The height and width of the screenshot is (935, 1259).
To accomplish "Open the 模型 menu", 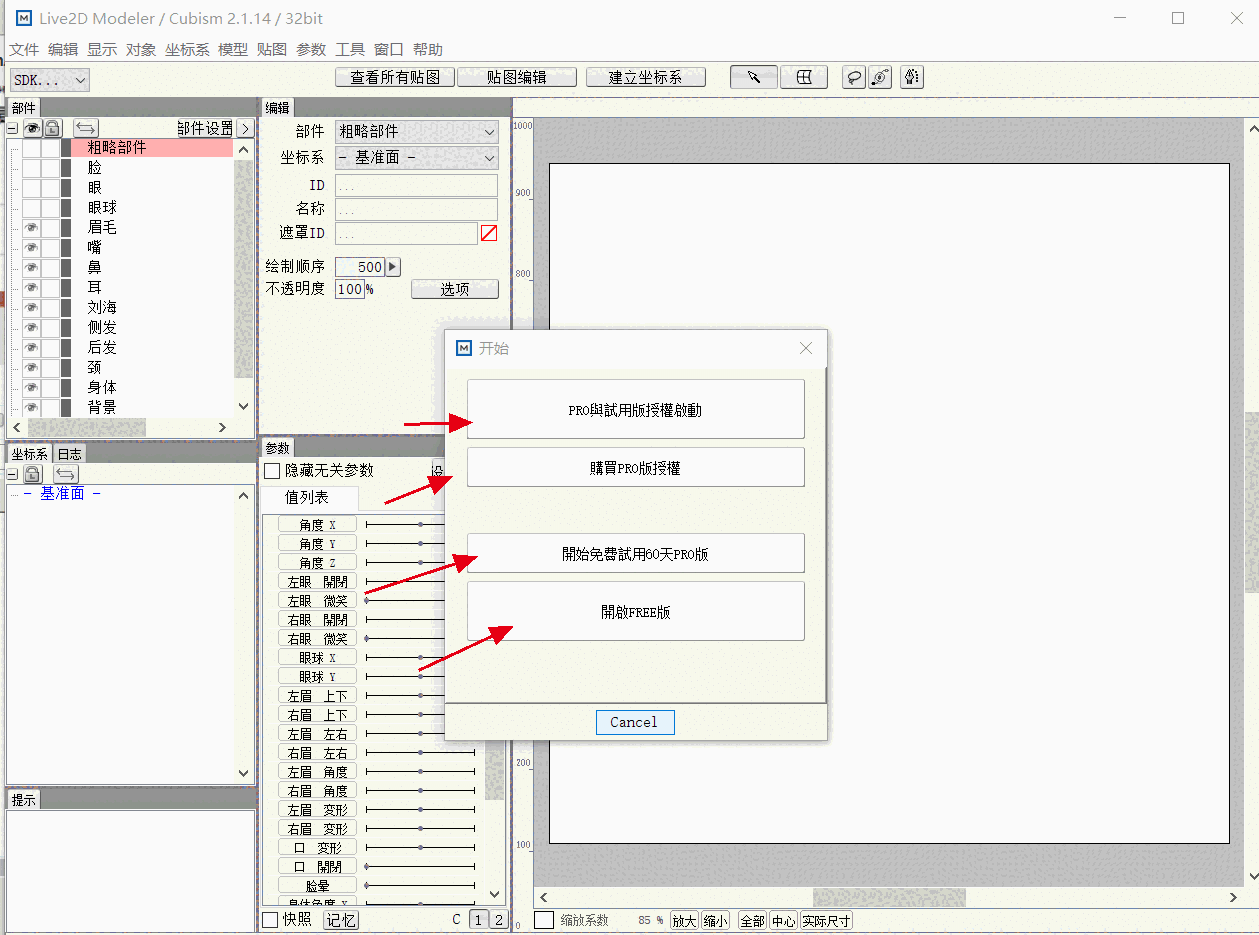I will pos(232,49).
